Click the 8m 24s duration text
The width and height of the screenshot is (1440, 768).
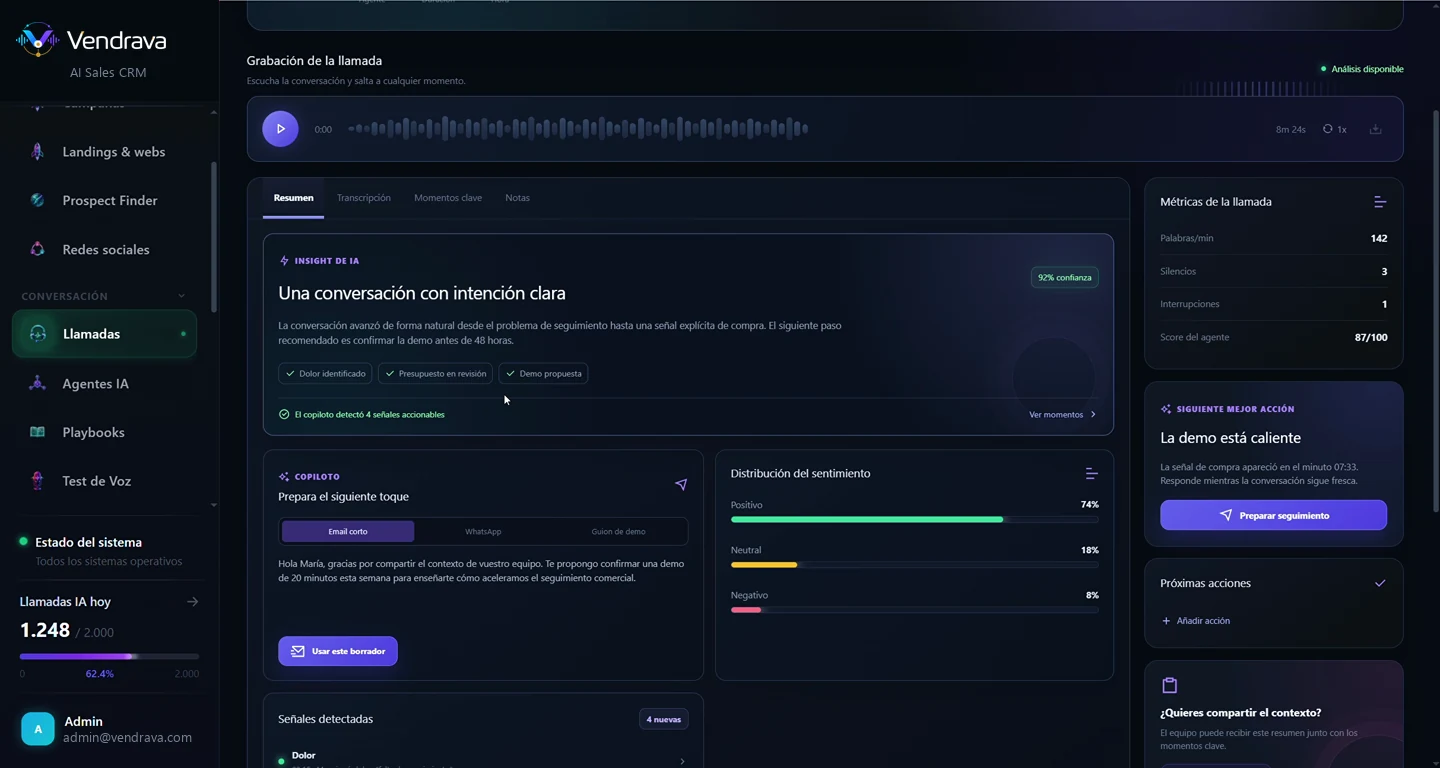(1290, 129)
